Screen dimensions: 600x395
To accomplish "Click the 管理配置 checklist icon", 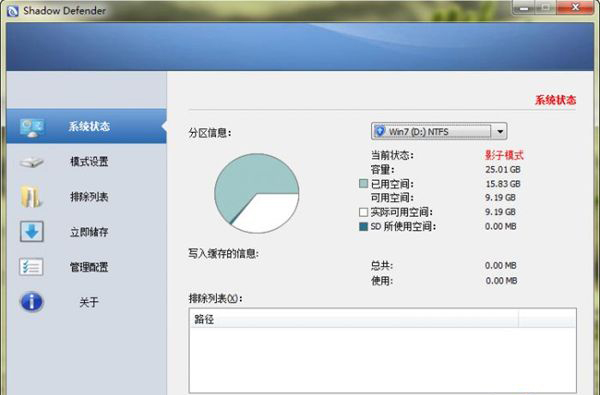I will [31, 267].
